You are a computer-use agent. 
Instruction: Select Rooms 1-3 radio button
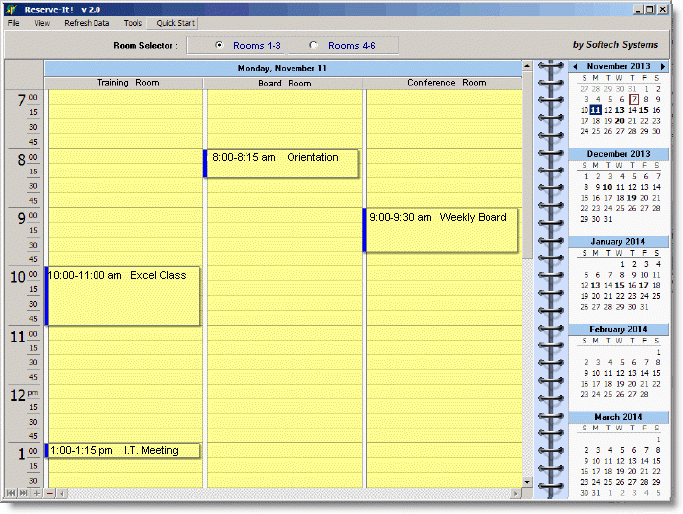(220, 45)
